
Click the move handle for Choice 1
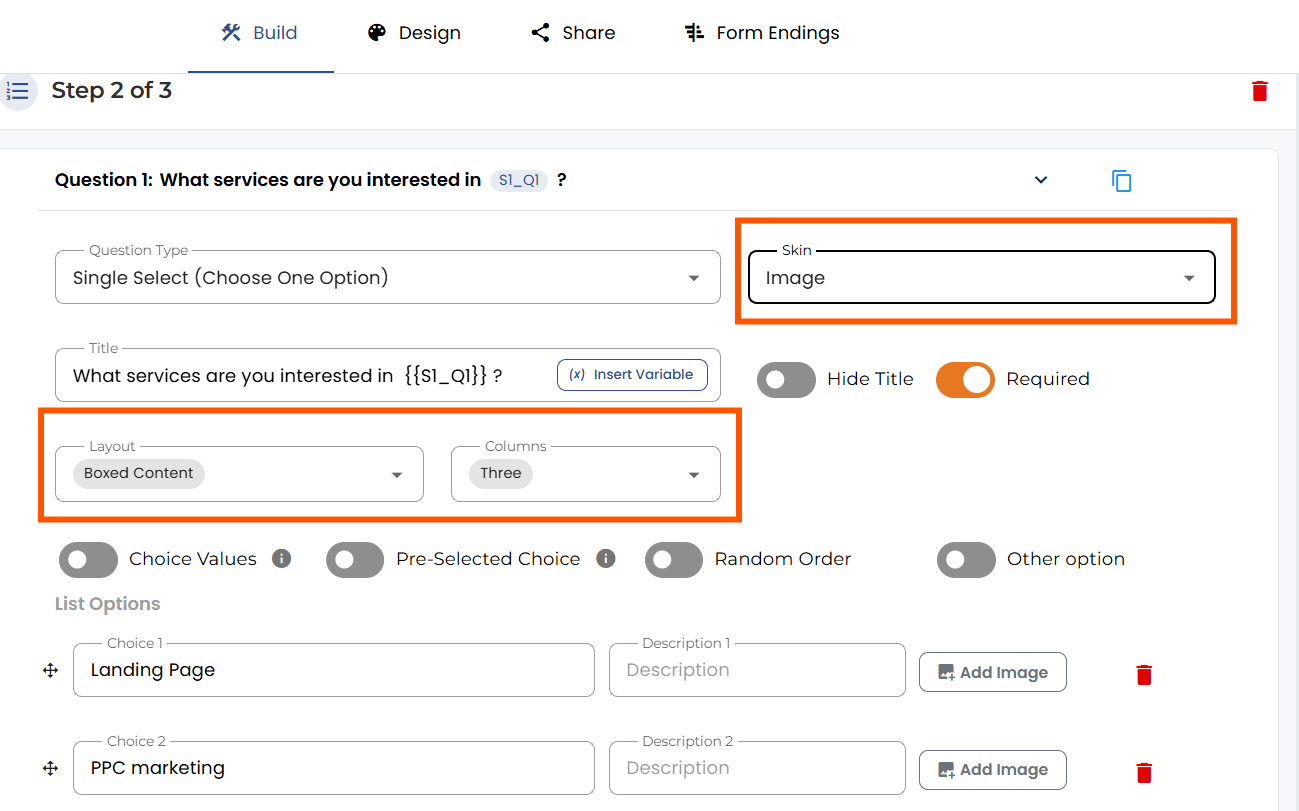pos(51,671)
